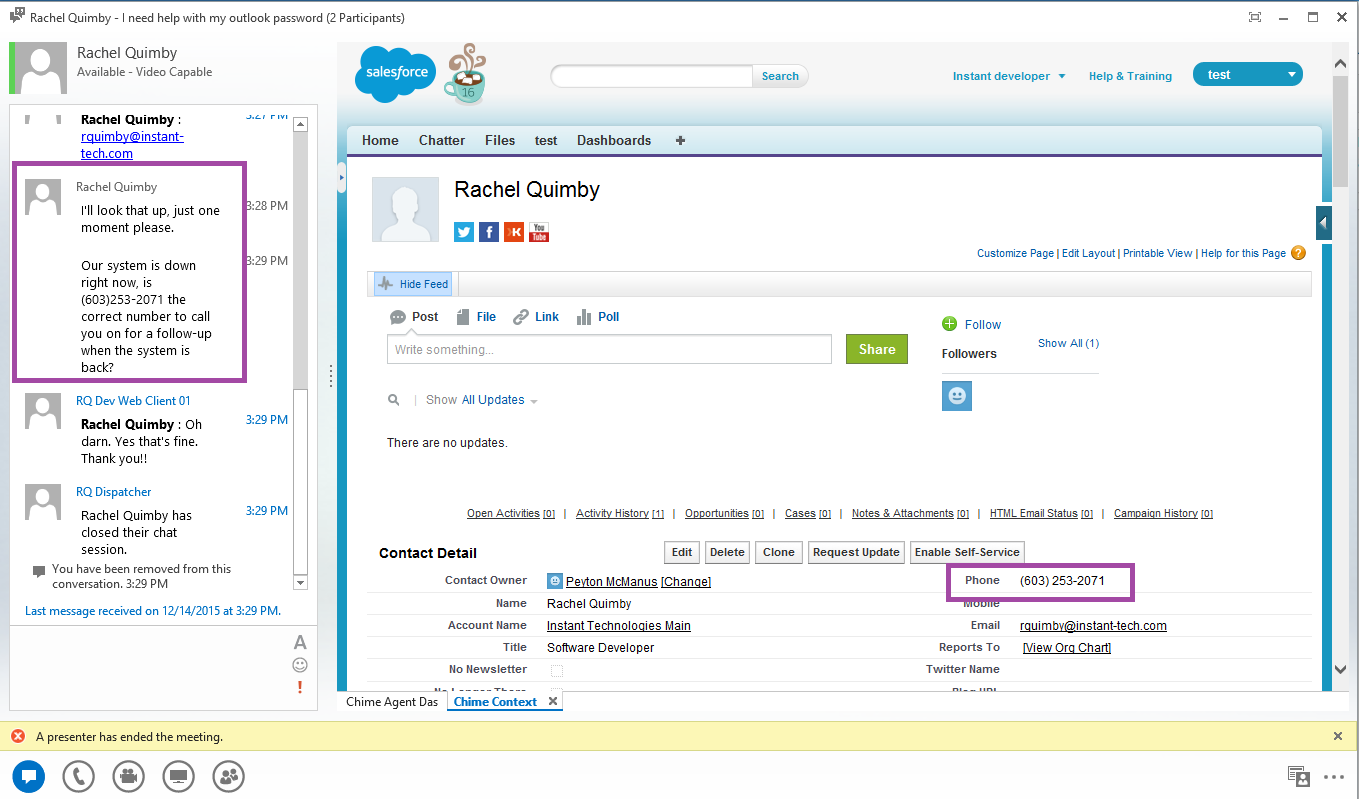Click the green Share button
The image size is (1359, 799).
(877, 349)
